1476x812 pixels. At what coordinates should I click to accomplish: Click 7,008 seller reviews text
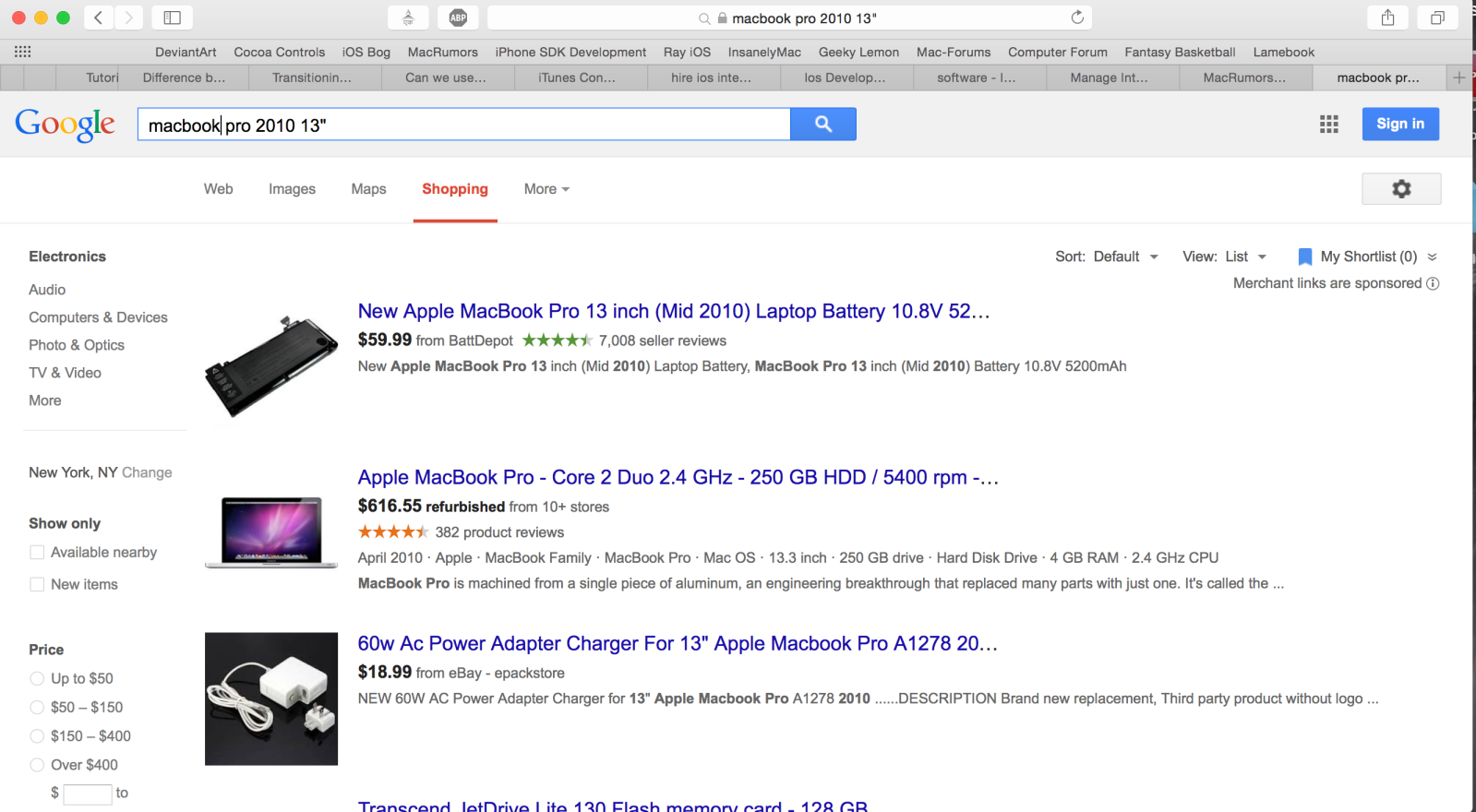[x=663, y=340]
